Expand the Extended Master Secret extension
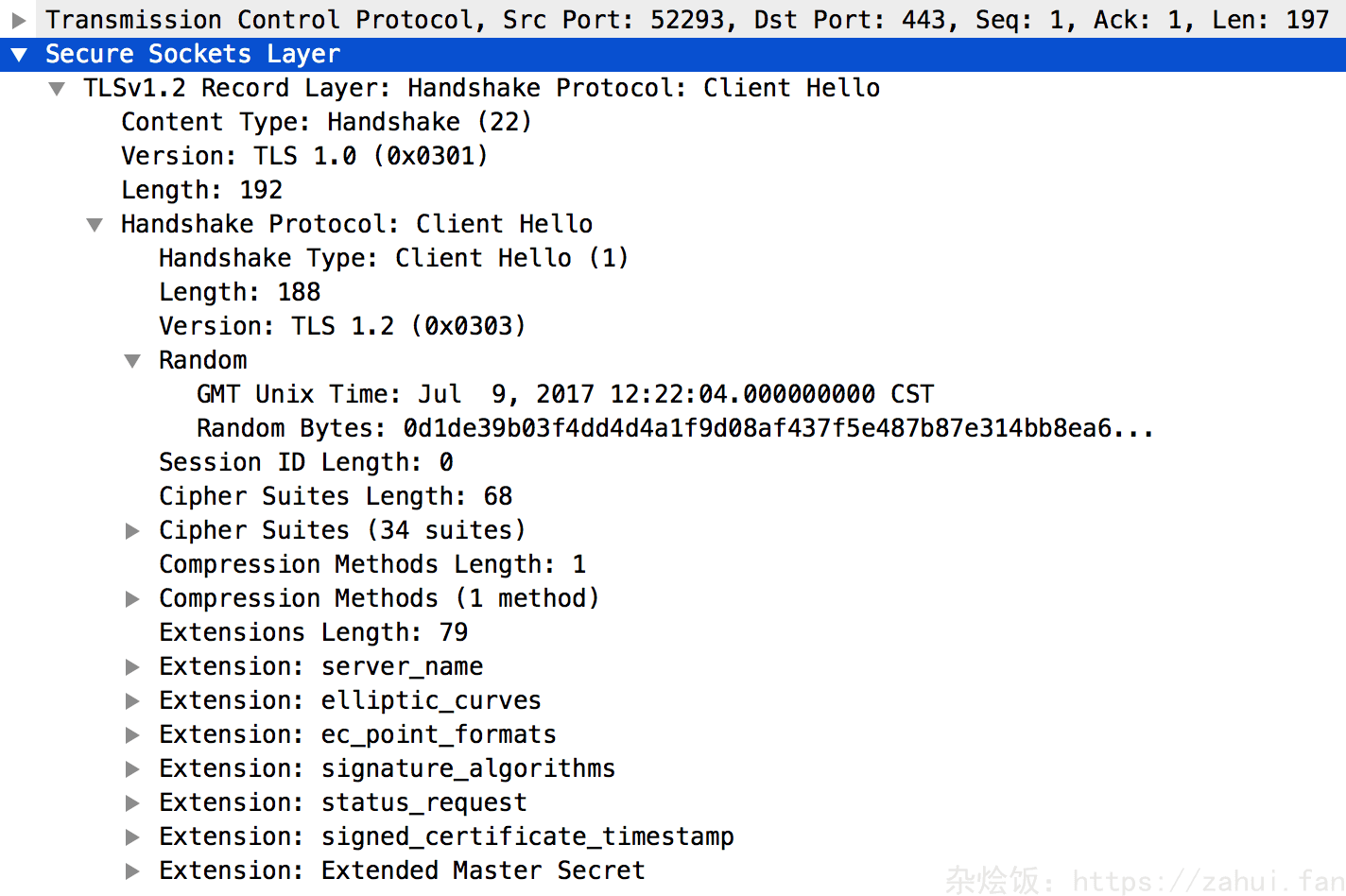This screenshot has height=896, width=1346. 132,871
